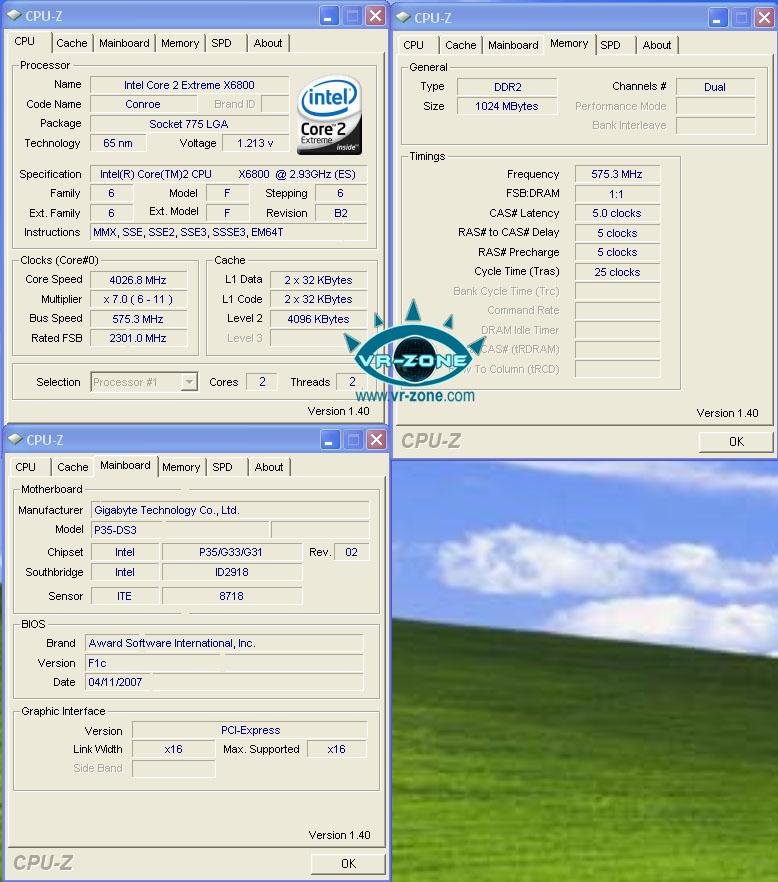Click the motherboard Model value 'P35-DS3'
778x882 pixels.
[x=181, y=530]
